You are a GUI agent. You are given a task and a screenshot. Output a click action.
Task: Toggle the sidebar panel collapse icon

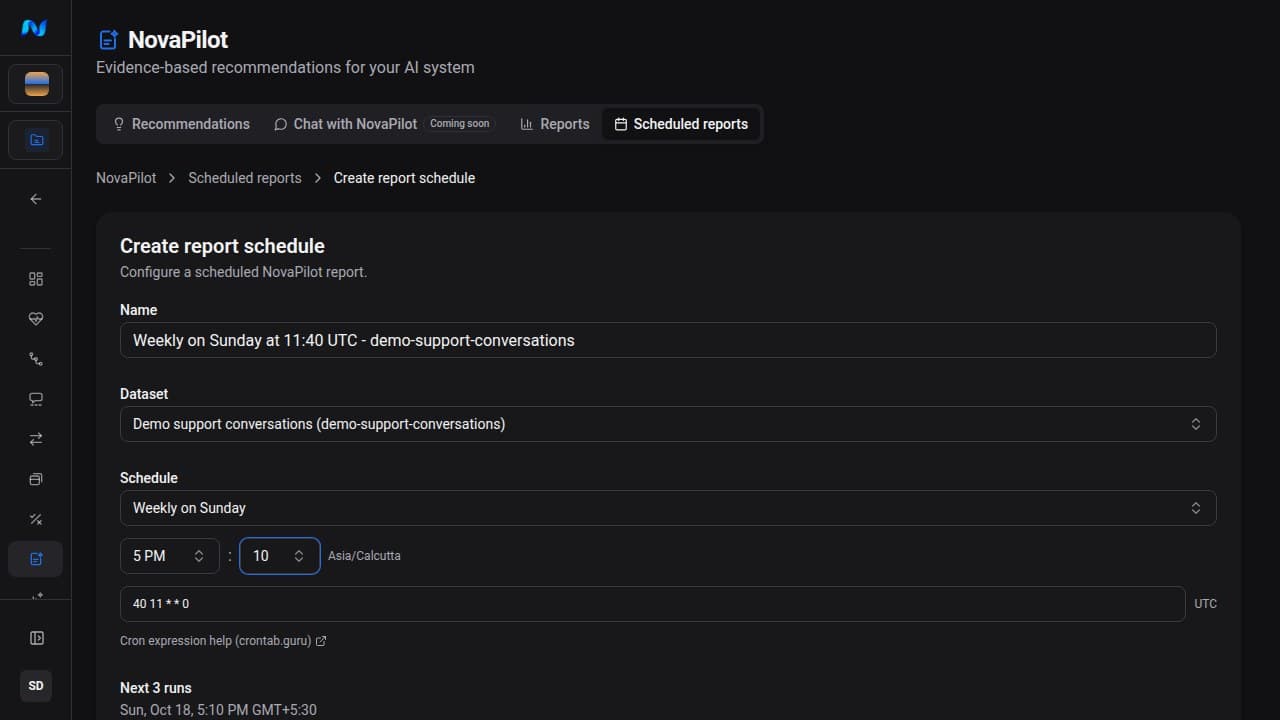pyautogui.click(x=36, y=638)
